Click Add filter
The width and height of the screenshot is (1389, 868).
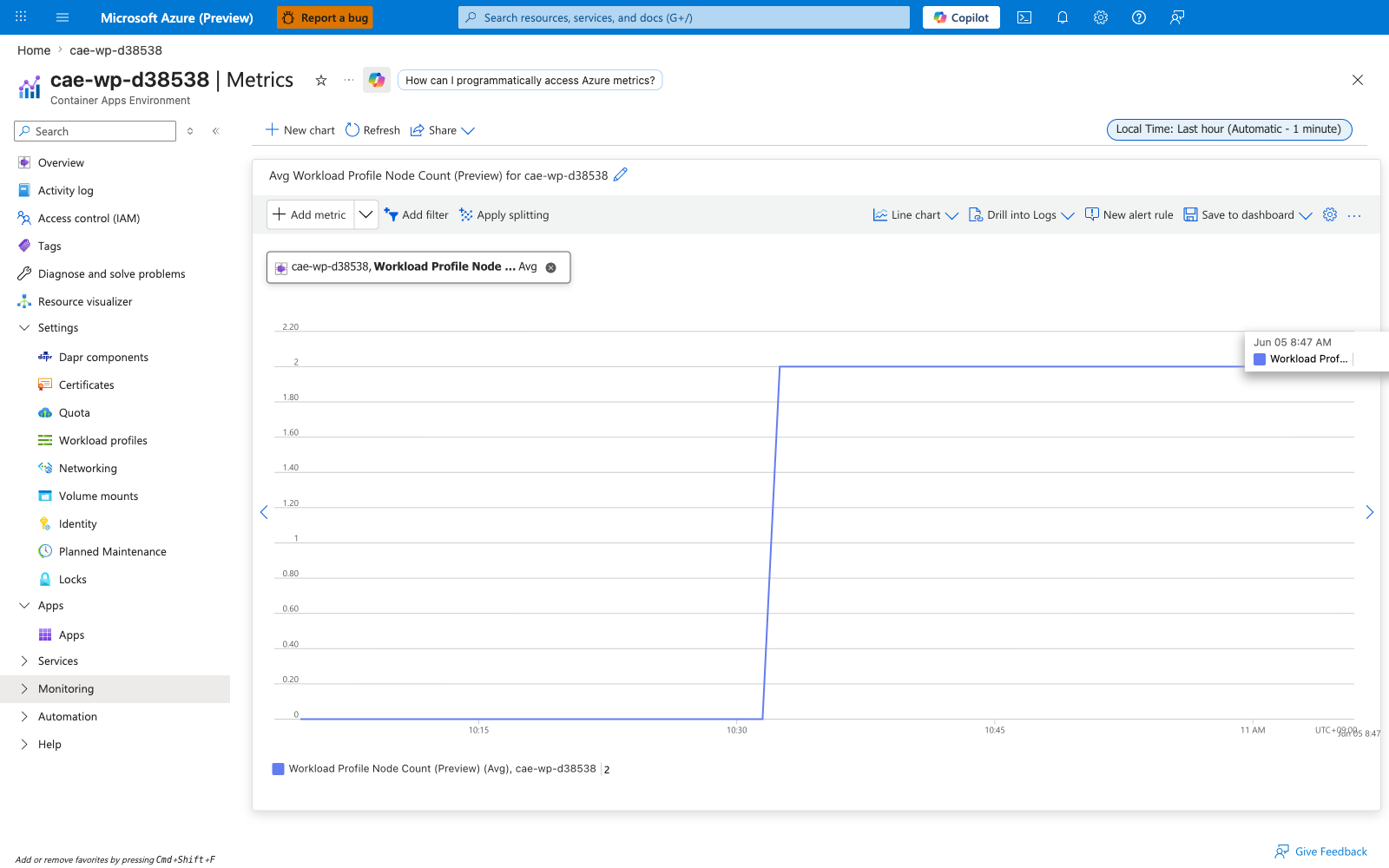(416, 215)
